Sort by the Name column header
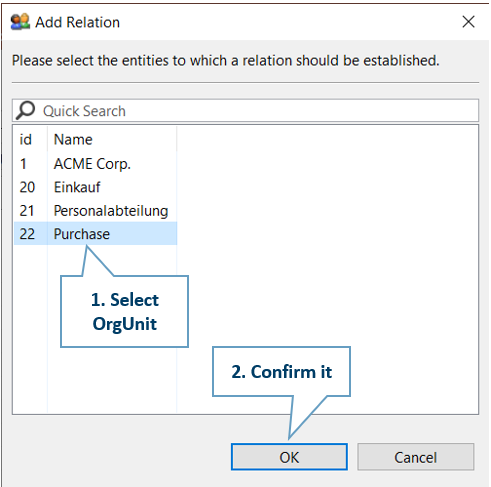The width and height of the screenshot is (491, 487). (x=112, y=139)
